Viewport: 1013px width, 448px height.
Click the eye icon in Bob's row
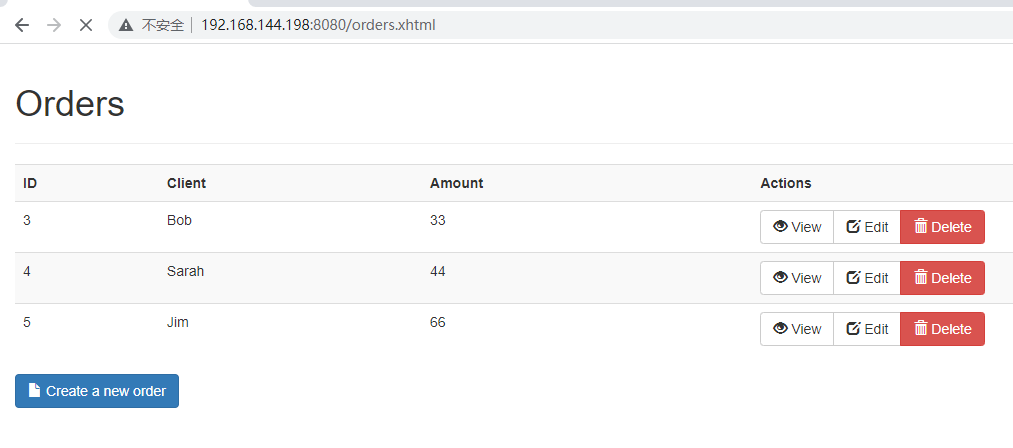tap(780, 227)
